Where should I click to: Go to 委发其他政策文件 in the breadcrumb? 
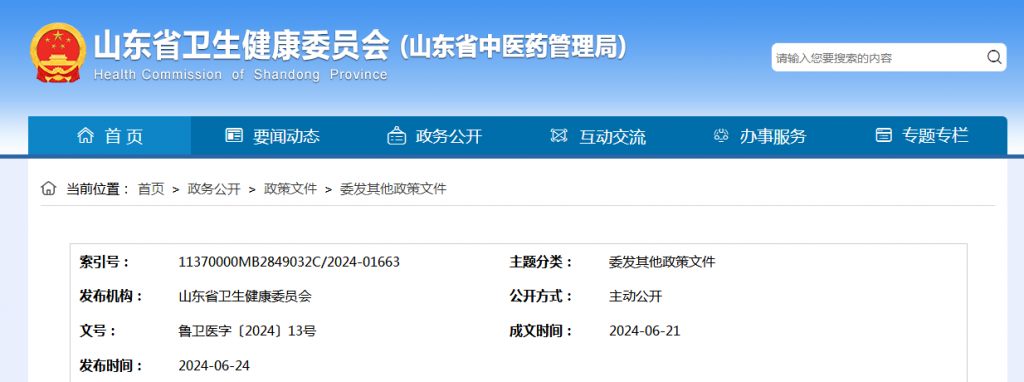pos(393,189)
